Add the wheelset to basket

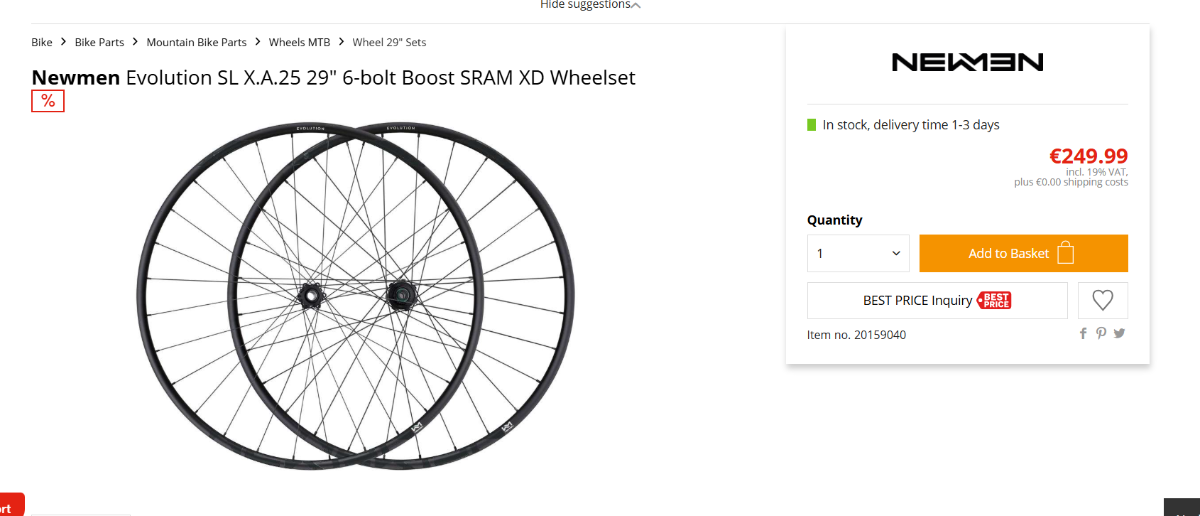(1023, 253)
